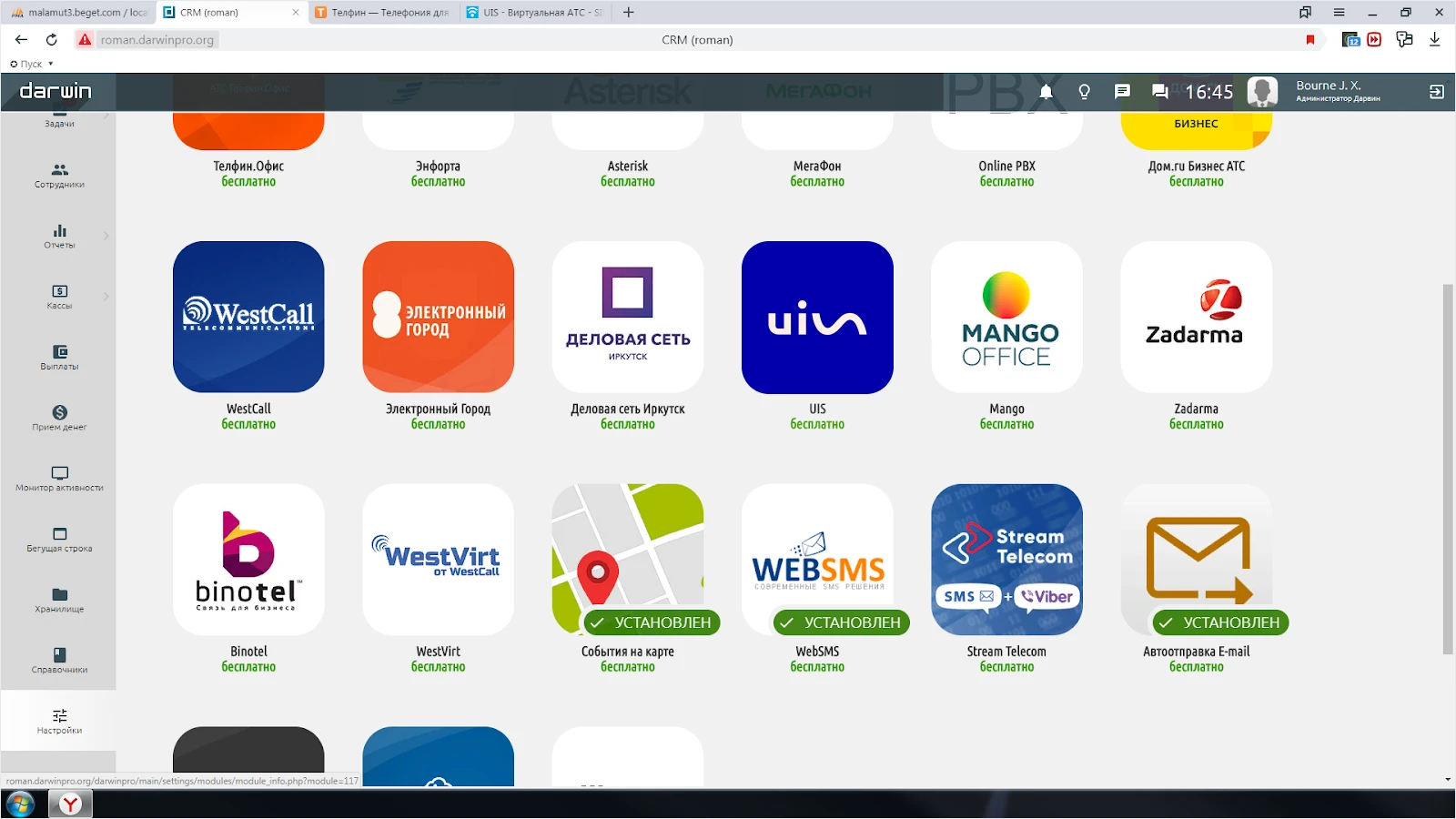Image resolution: width=1456 pixels, height=819 pixels.
Task: Click the бесплатно label under Binotel
Action: click(248, 667)
